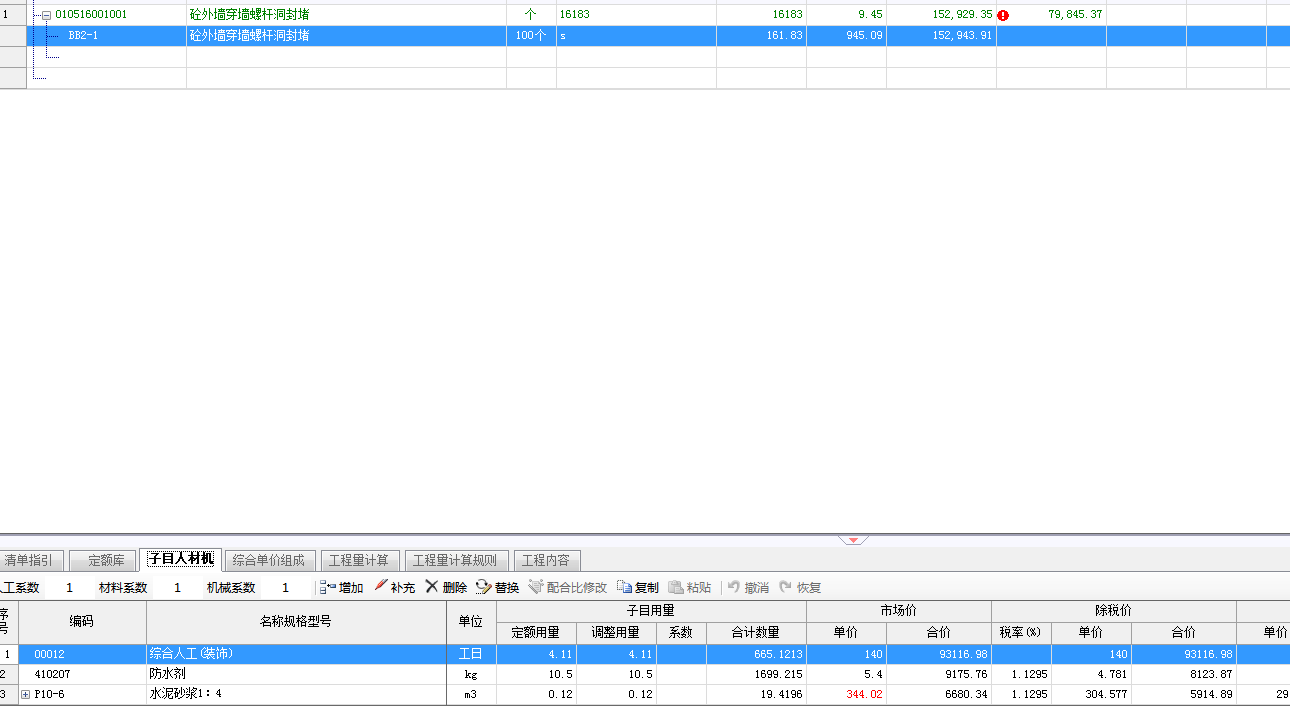The height and width of the screenshot is (724, 1290).
Task: Click the 工日 unit cell
Action: [x=471, y=654]
